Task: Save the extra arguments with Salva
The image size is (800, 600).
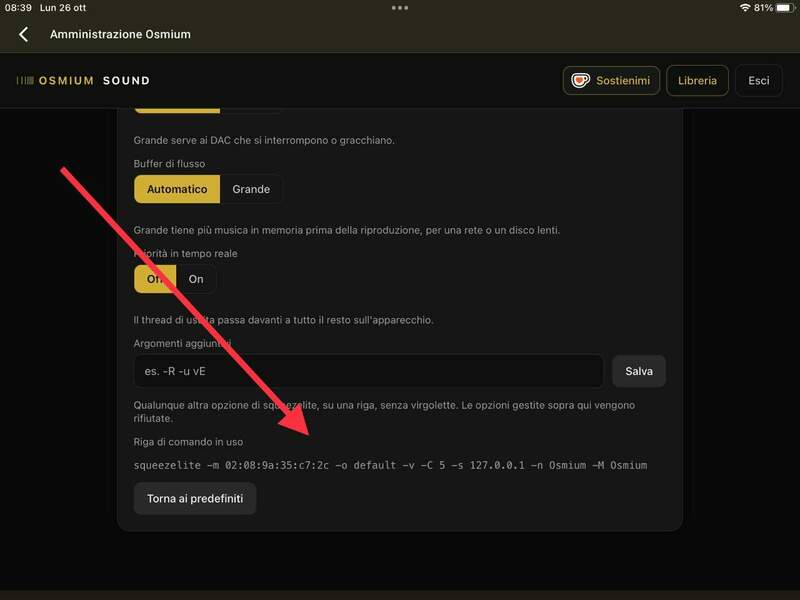Action: (x=639, y=371)
